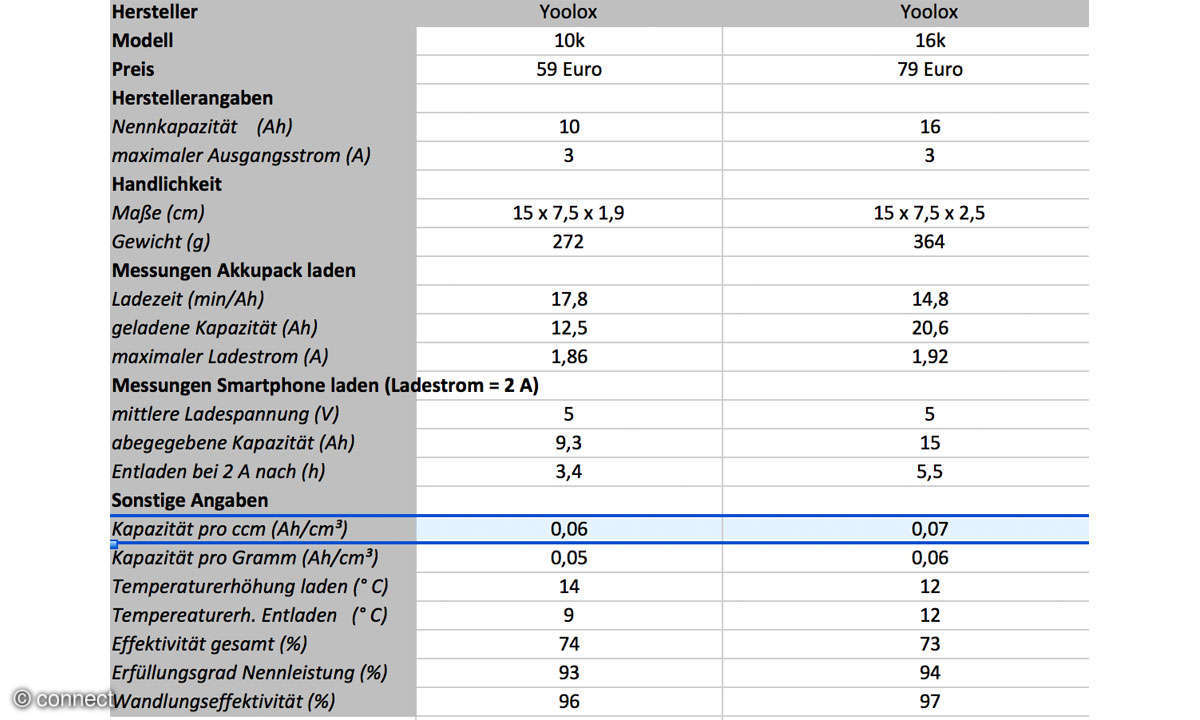Click the "Preis" row label
Viewport: 1200px width, 720px height.
[133, 69]
